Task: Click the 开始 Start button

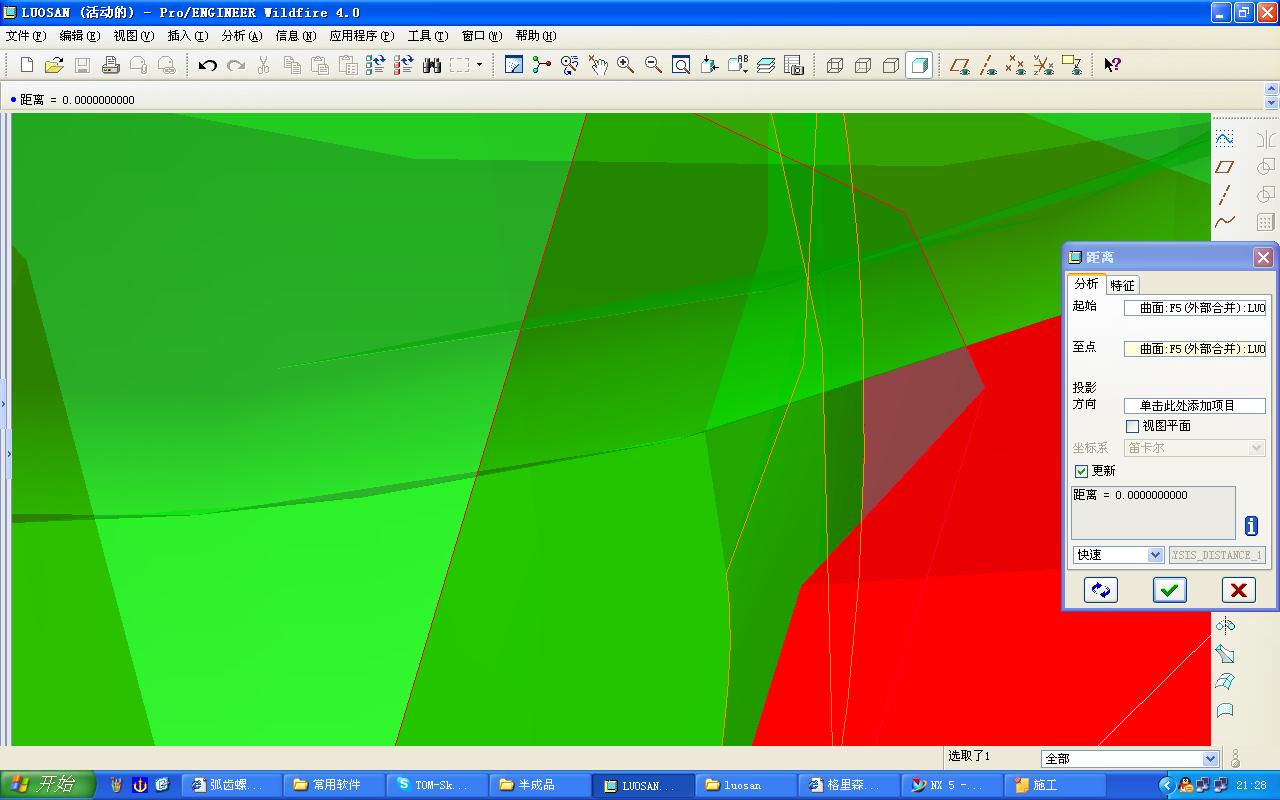Action: click(47, 785)
